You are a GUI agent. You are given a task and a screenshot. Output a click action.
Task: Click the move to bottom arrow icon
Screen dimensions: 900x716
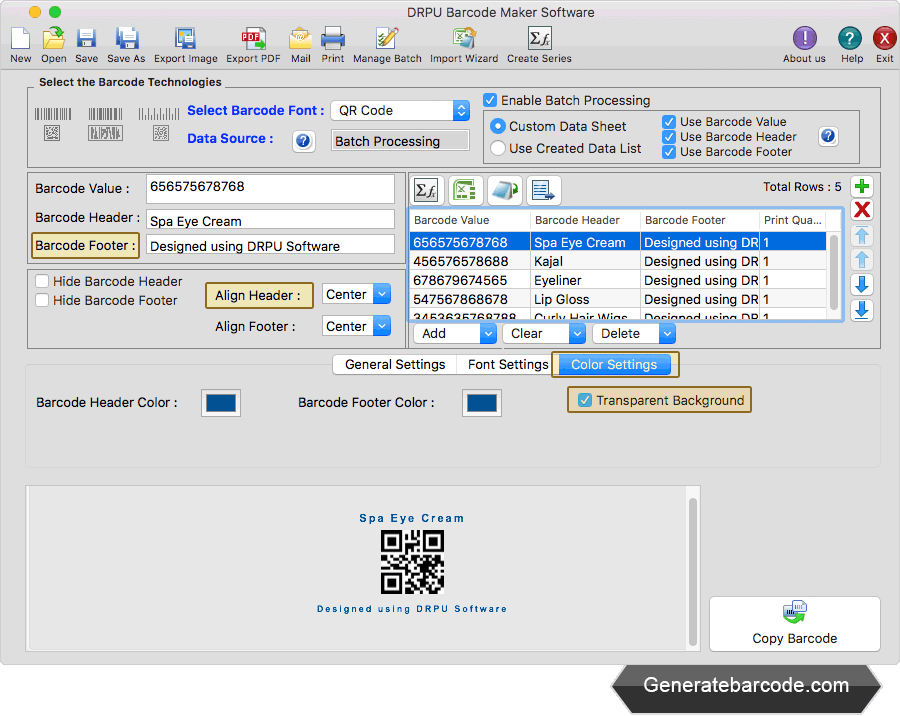862,310
